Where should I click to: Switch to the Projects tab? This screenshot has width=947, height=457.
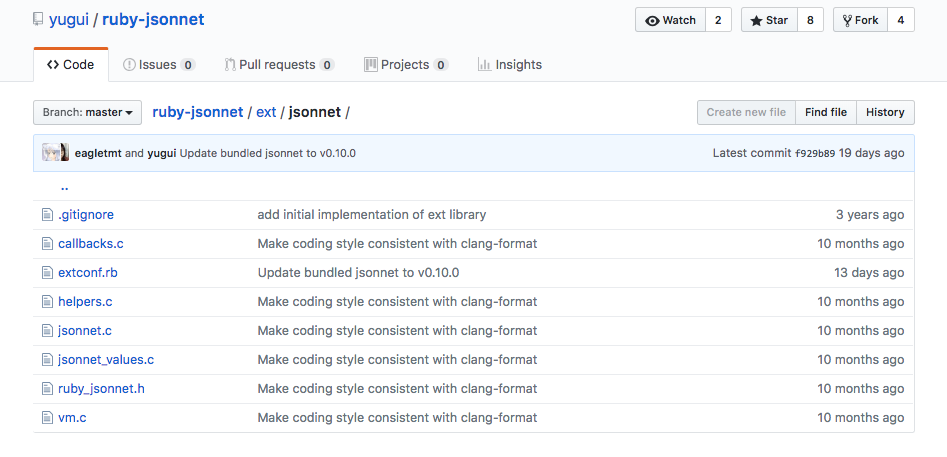coord(406,65)
